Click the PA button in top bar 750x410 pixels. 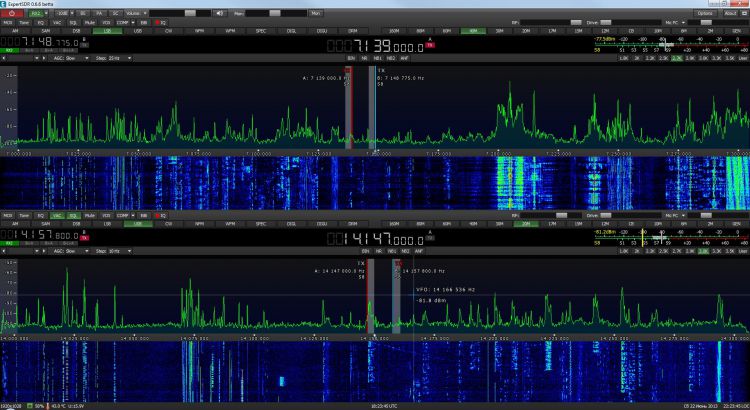tap(99, 13)
